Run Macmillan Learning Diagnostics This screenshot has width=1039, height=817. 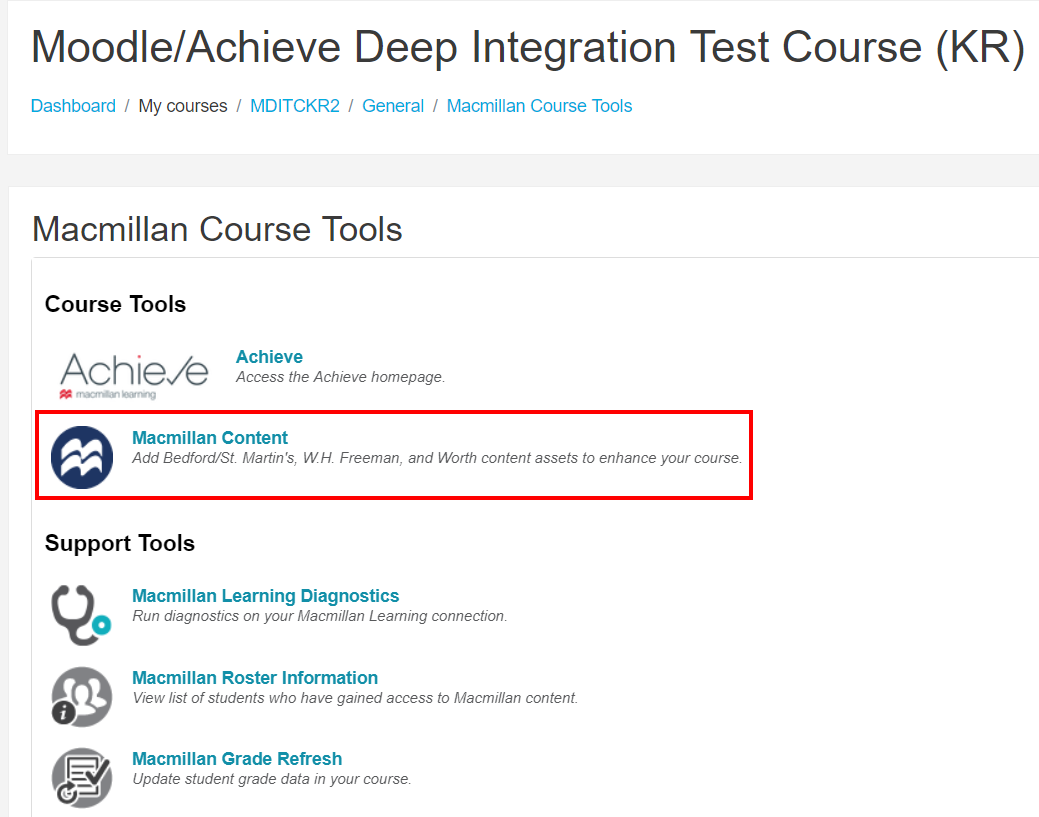[x=265, y=595]
